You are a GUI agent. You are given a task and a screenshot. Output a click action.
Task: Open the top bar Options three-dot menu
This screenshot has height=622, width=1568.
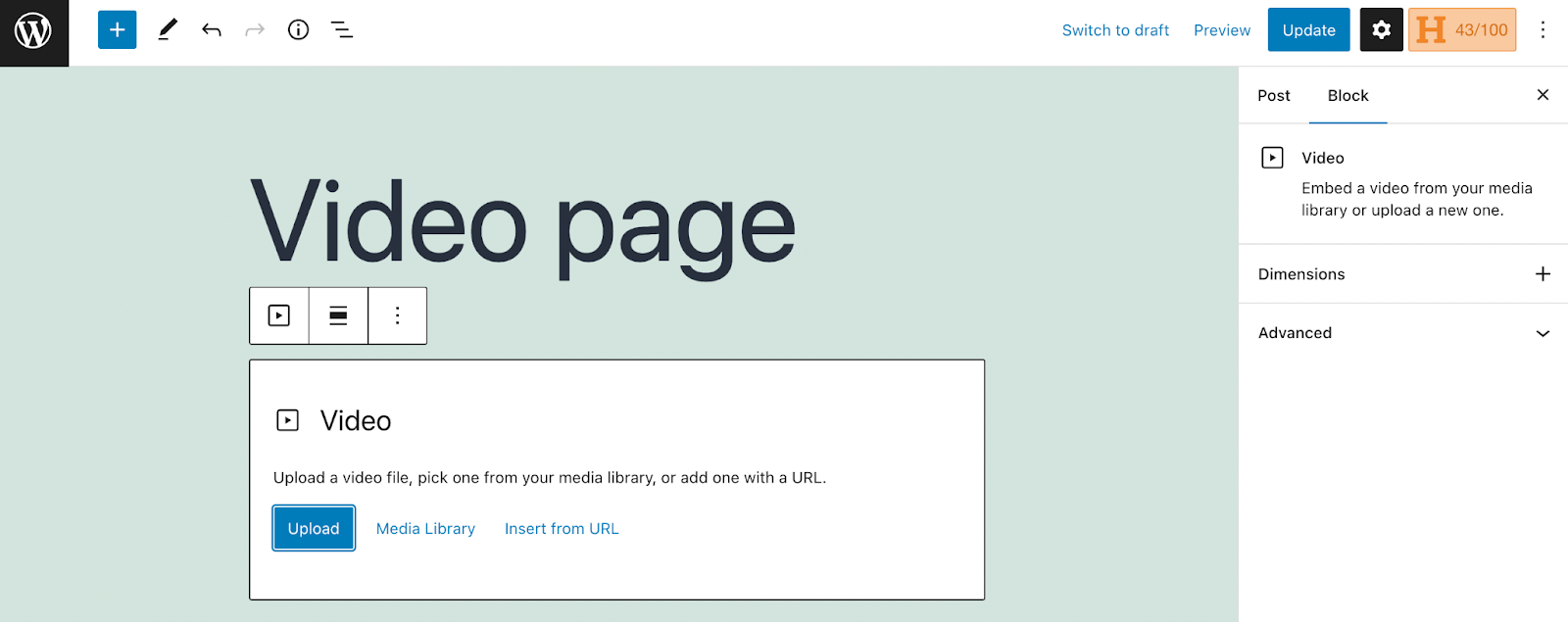1543,29
